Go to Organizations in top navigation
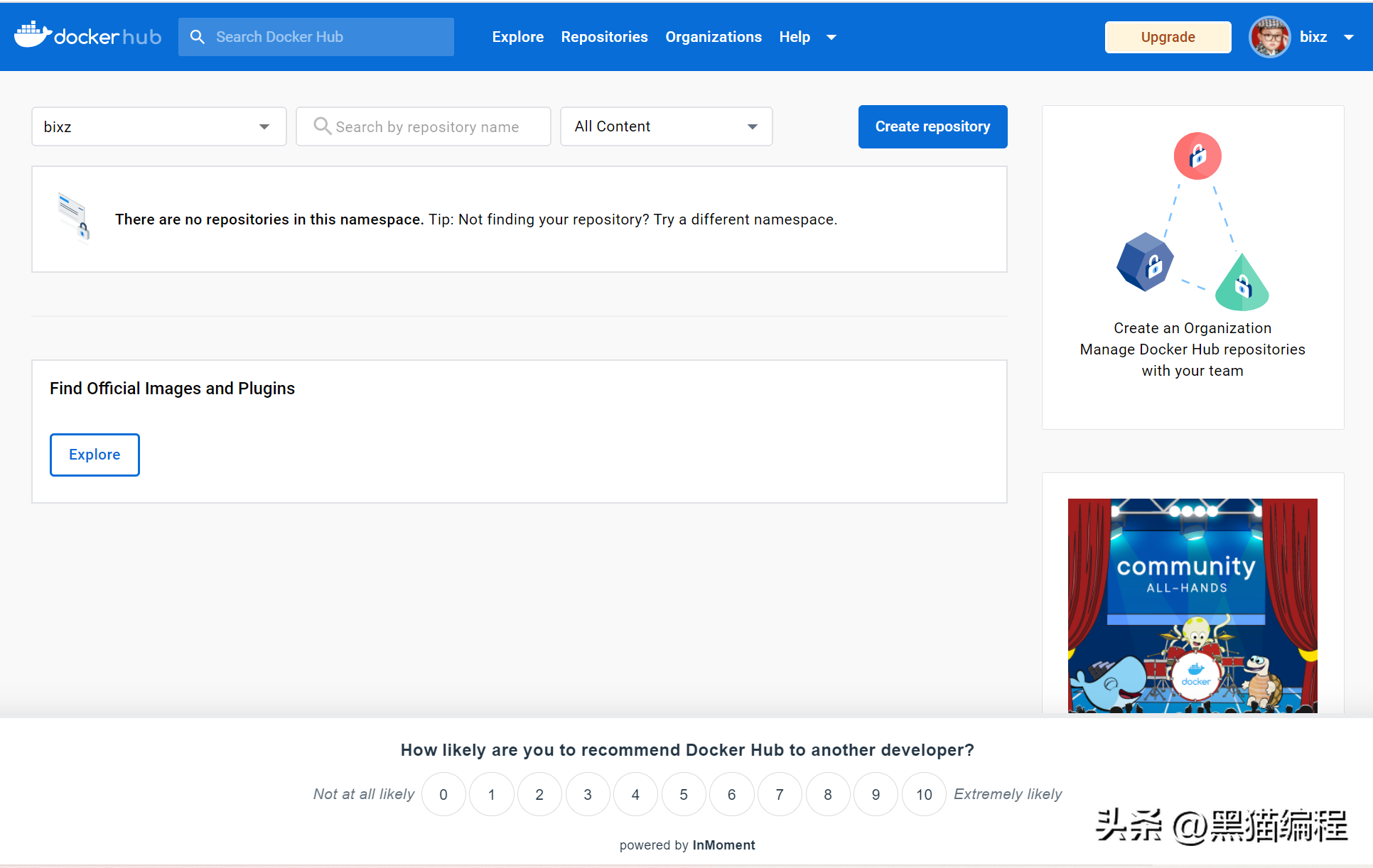The width and height of the screenshot is (1373, 868). 713,37
